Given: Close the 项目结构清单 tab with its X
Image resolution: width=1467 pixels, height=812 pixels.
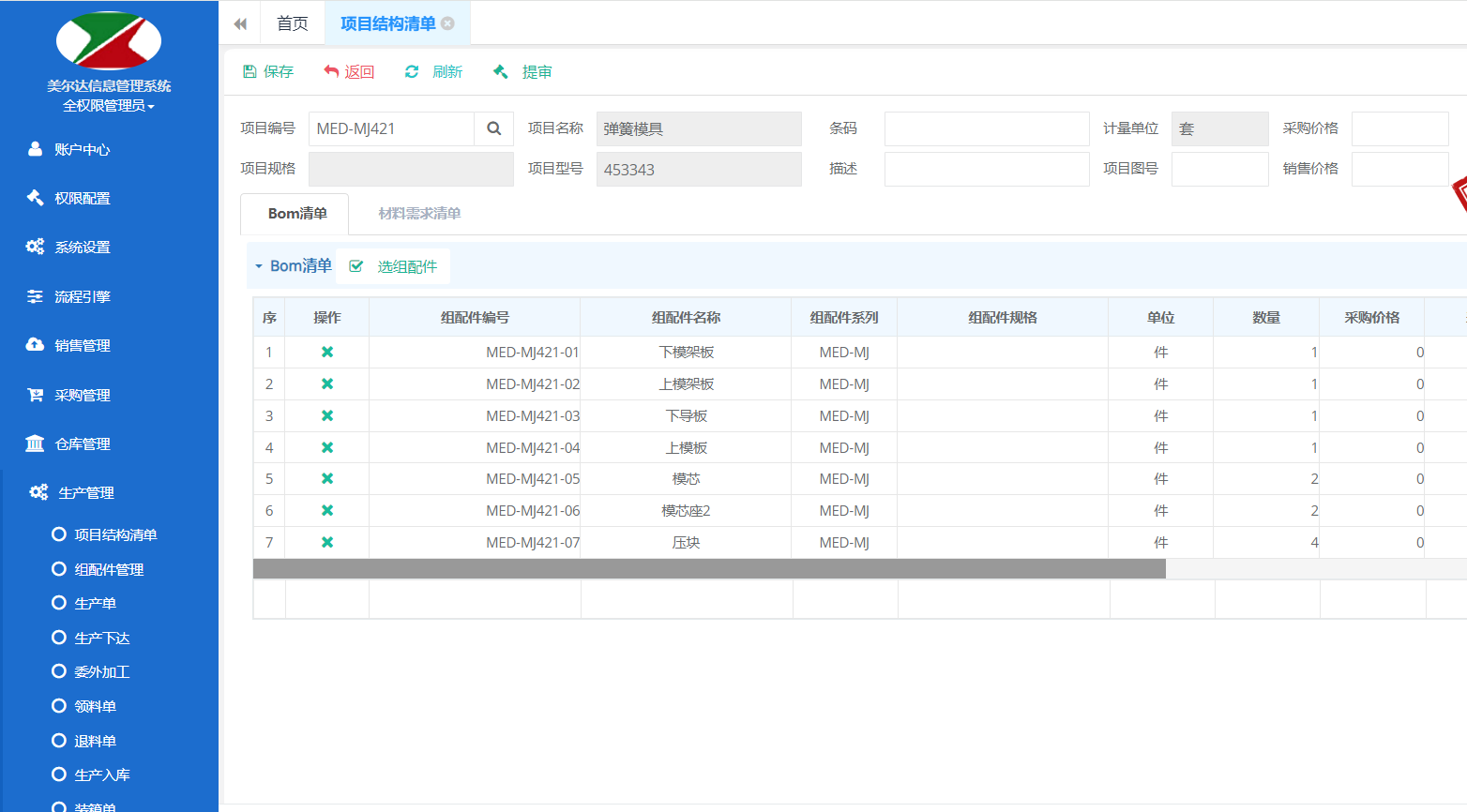Looking at the screenshot, I should 447,23.
